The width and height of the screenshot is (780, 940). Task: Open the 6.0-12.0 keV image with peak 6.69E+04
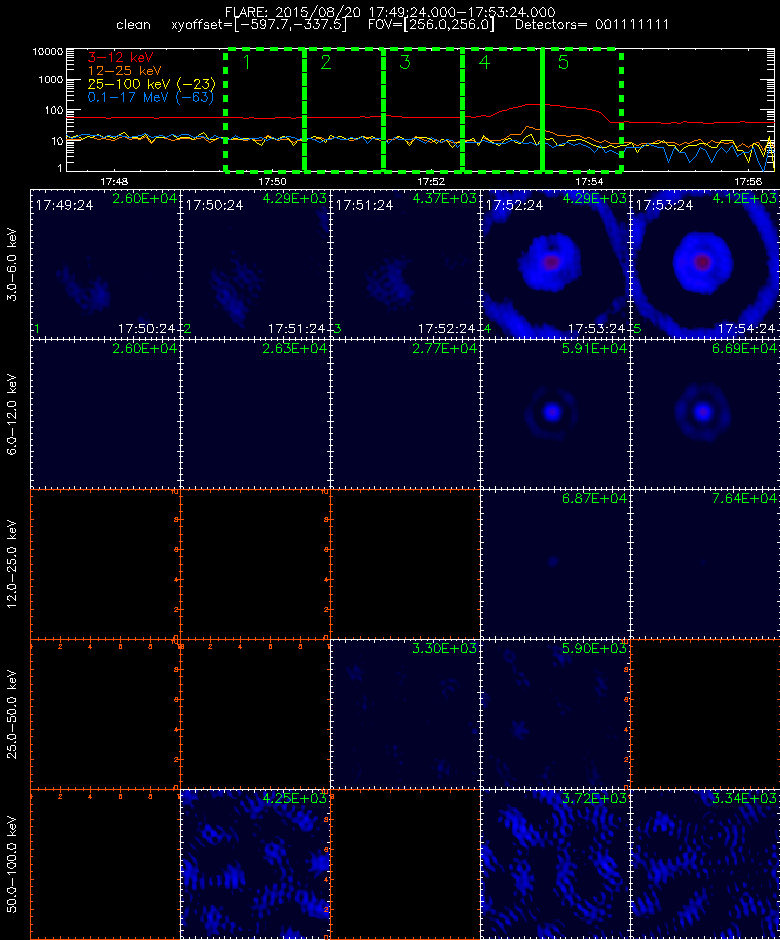coord(705,414)
